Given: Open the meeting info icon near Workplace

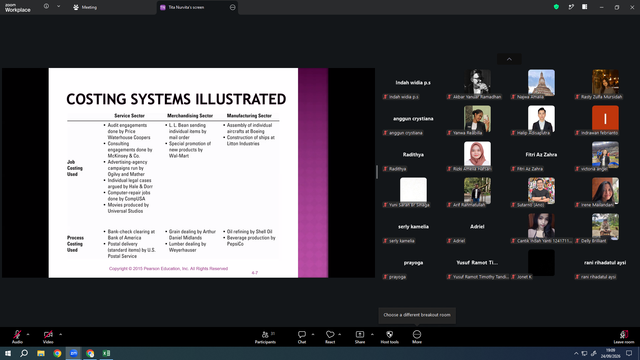Looking at the screenshot, I should pos(46,6).
